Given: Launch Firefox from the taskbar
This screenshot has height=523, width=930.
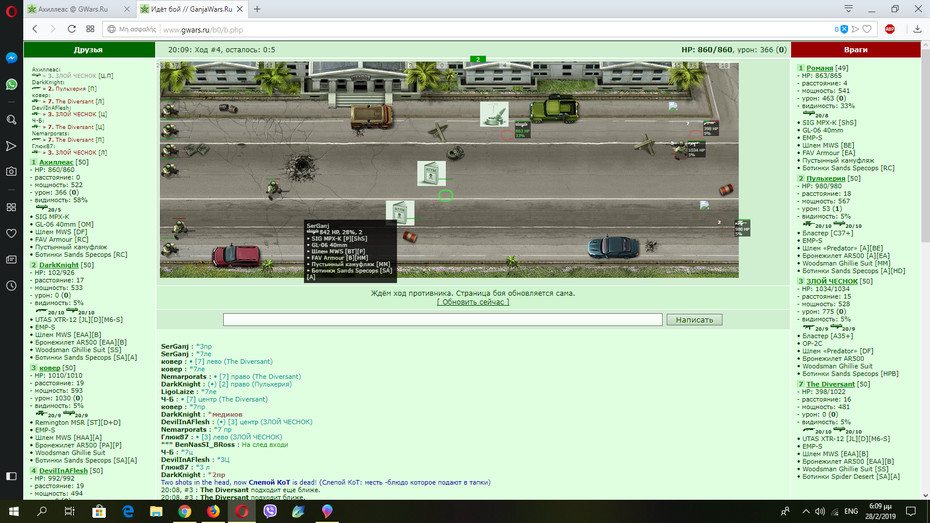Looking at the screenshot, I should (213, 511).
